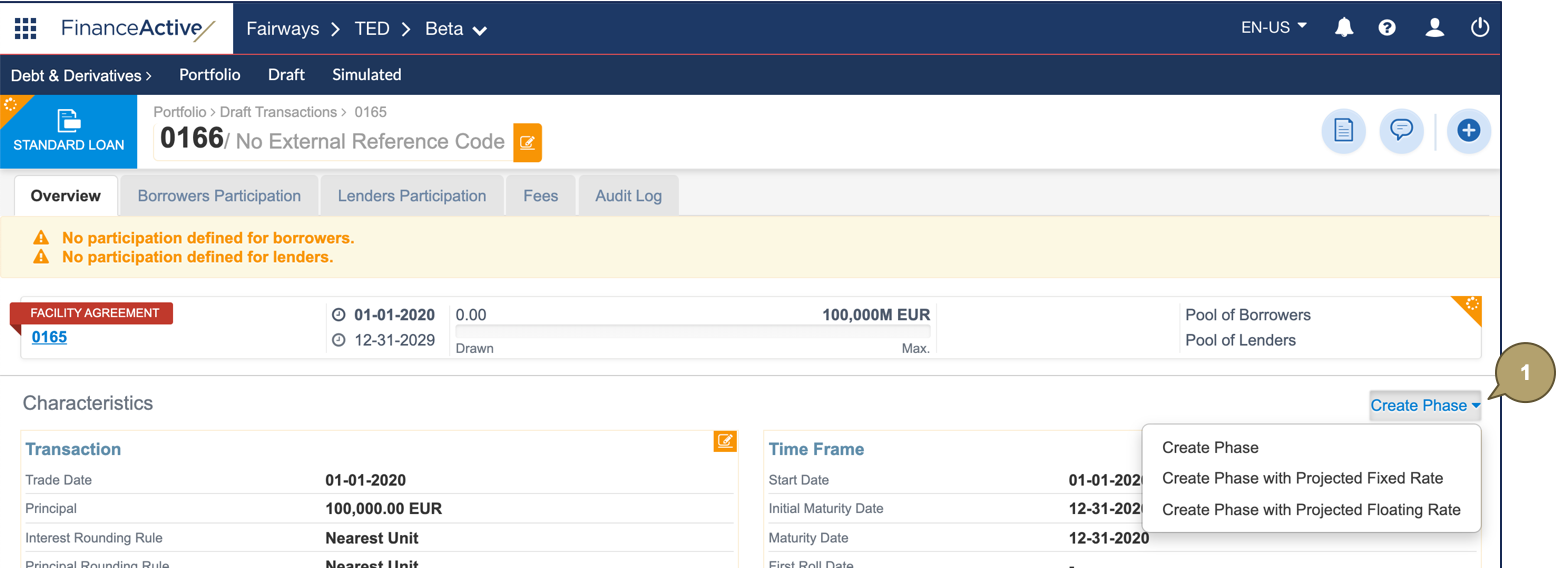Image resolution: width=1556 pixels, height=568 pixels.
Task: Switch to the Borrowers Participation tab
Action: tap(219, 196)
